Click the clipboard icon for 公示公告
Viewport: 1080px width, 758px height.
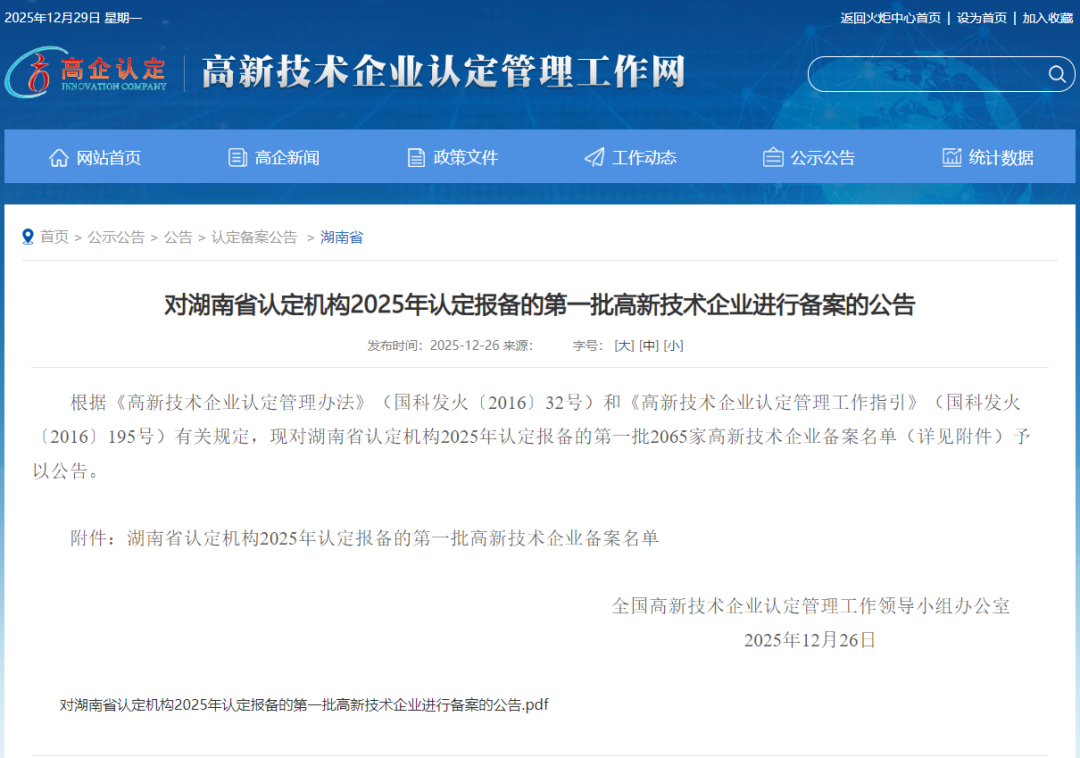(772, 157)
